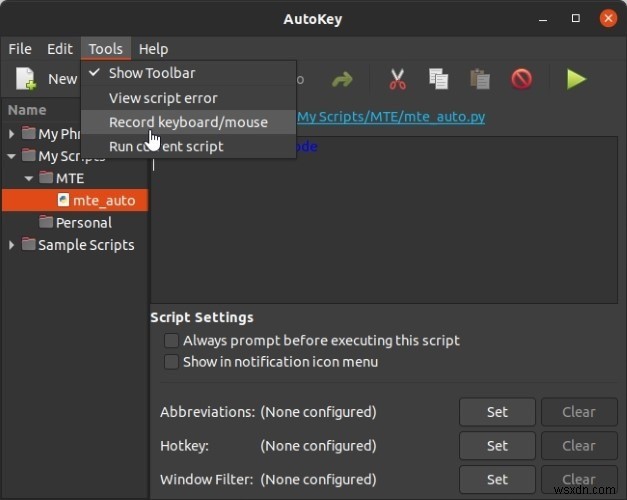Close the AutoKey window
The height and width of the screenshot is (500, 627).
click(x=608, y=18)
